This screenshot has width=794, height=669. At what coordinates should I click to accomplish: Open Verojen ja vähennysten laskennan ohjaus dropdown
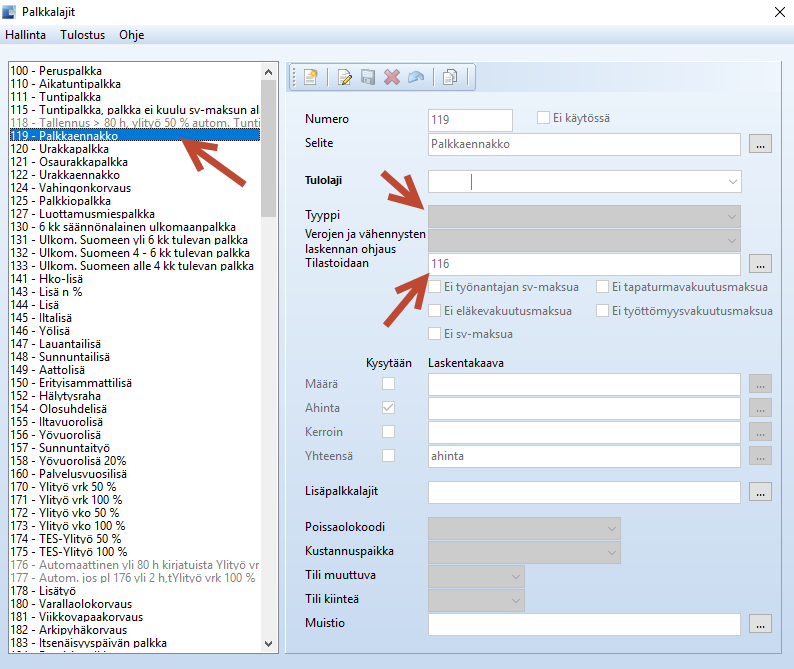click(732, 241)
